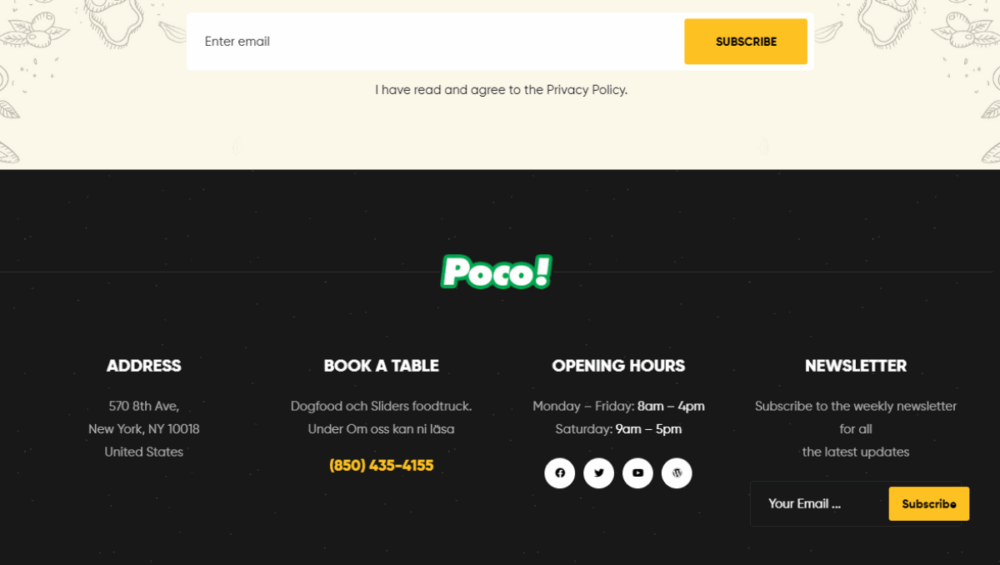Click the OPENING HOURS heading
The height and width of the screenshot is (565, 1000).
618,366
